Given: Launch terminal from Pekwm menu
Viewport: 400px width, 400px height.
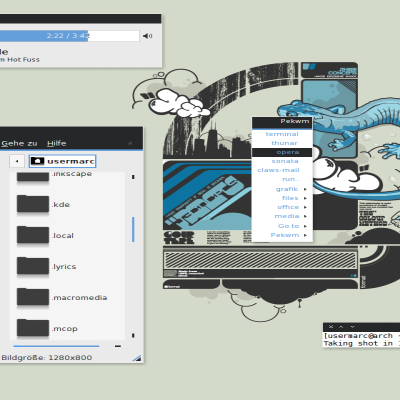Looking at the screenshot, I should (x=282, y=134).
